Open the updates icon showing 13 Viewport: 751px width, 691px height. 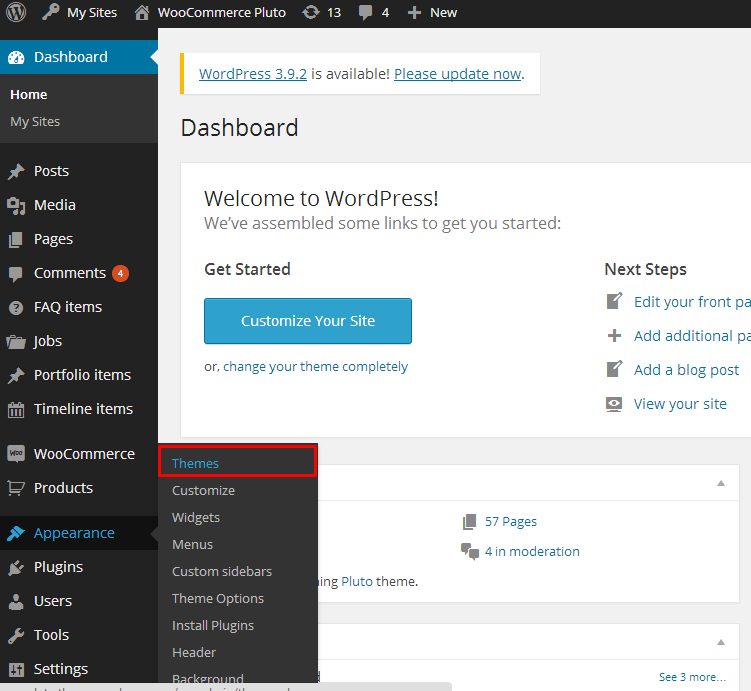311,12
